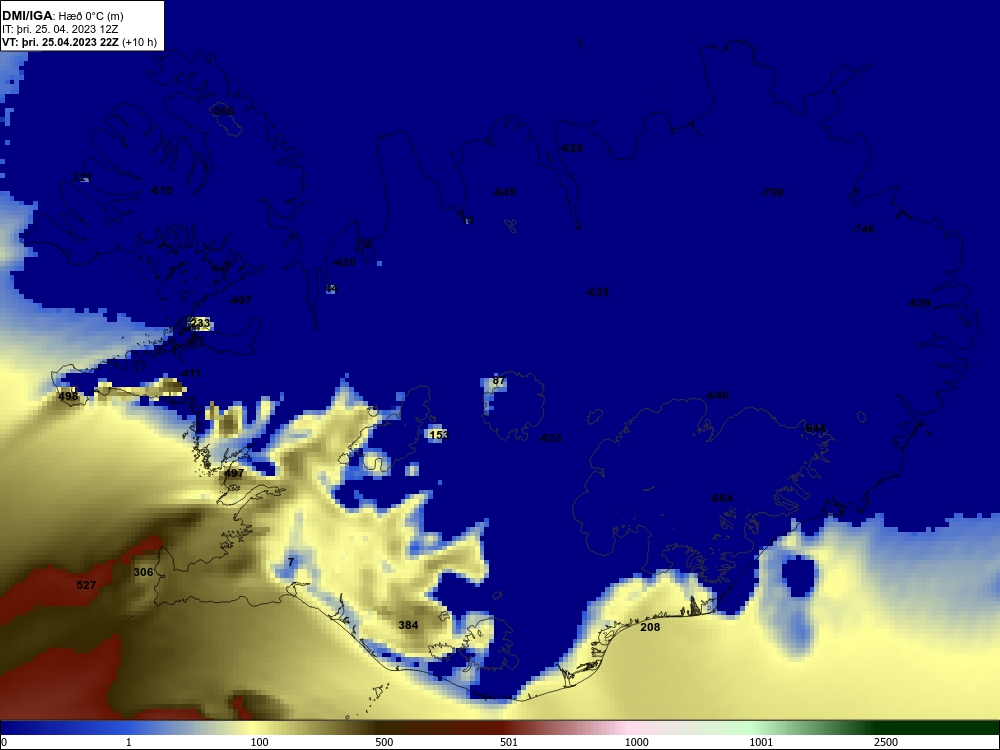The image size is (1000, 750).
Task: Click the -411 value on the map
Action: click(189, 373)
